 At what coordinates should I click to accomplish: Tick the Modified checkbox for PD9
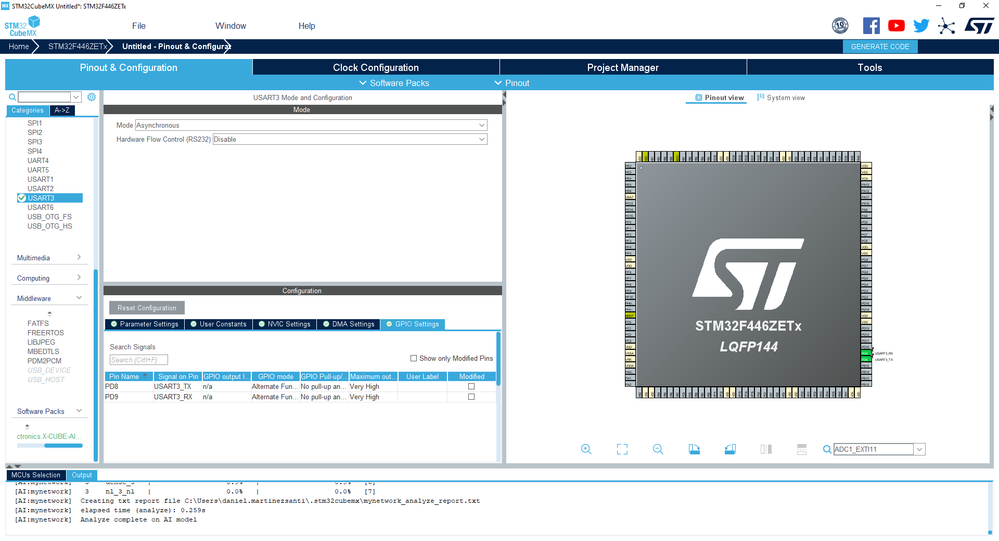click(x=471, y=397)
